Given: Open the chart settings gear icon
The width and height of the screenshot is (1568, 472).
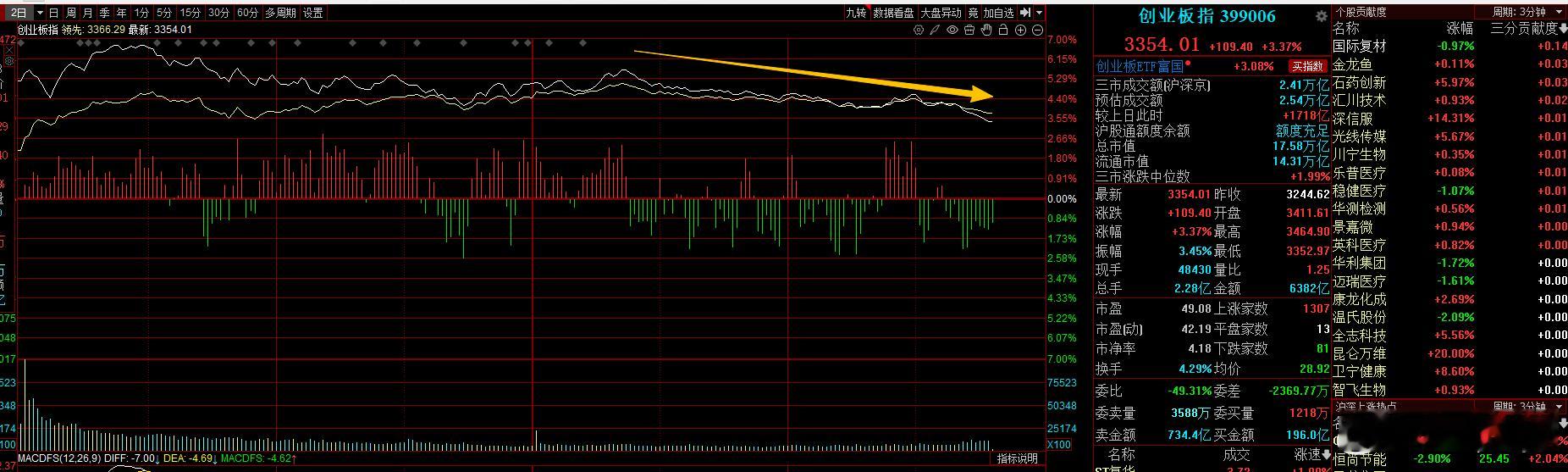Looking at the screenshot, I should tap(919, 30).
